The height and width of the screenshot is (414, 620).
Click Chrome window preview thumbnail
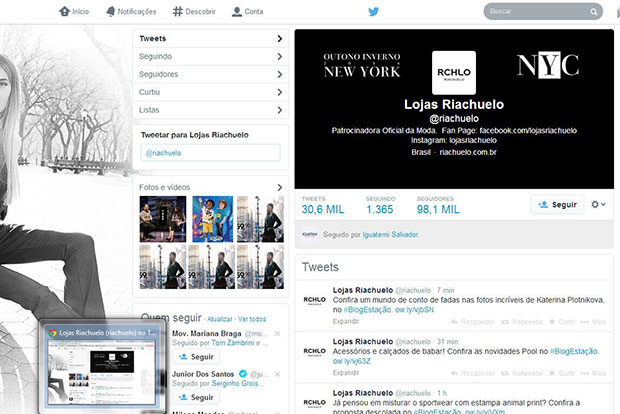tap(102, 372)
